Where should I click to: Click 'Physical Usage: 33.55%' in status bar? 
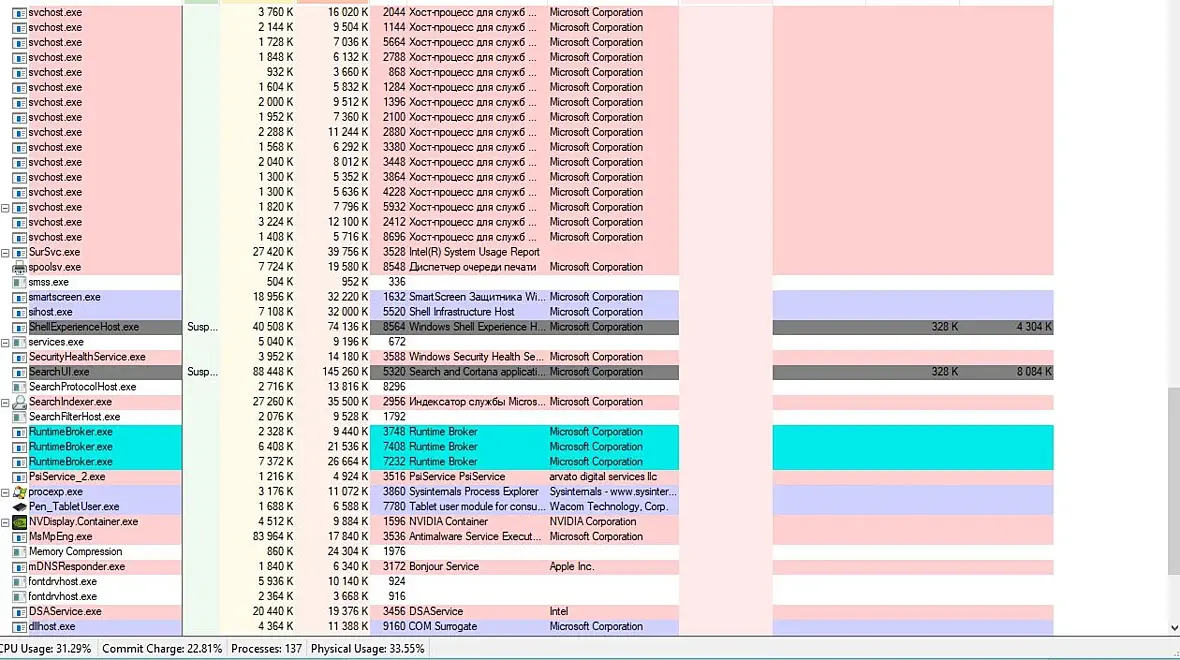tap(367, 649)
